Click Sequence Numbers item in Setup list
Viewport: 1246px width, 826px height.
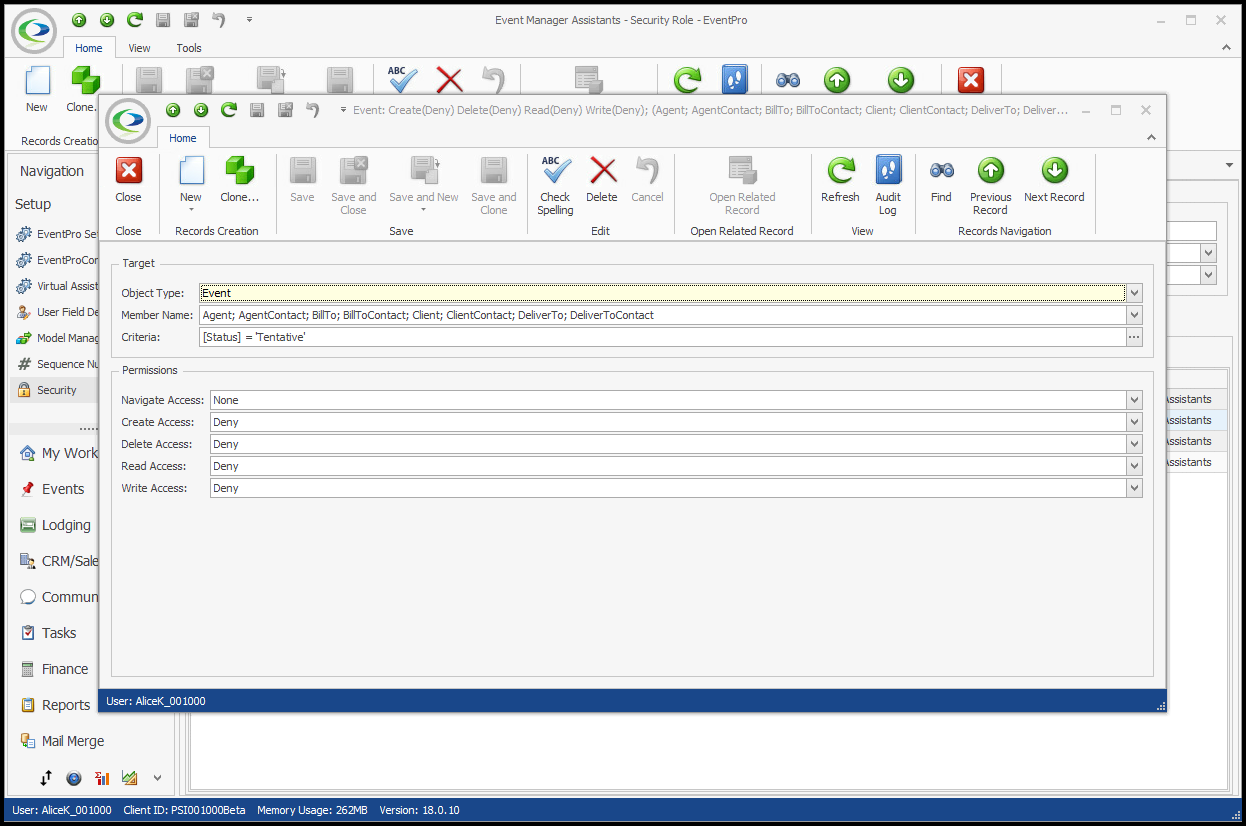click(x=57, y=364)
